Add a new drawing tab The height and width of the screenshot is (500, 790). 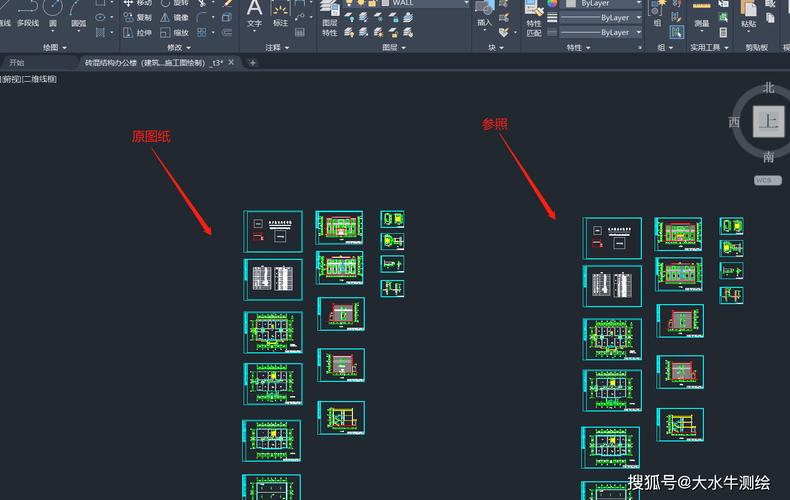click(253, 62)
